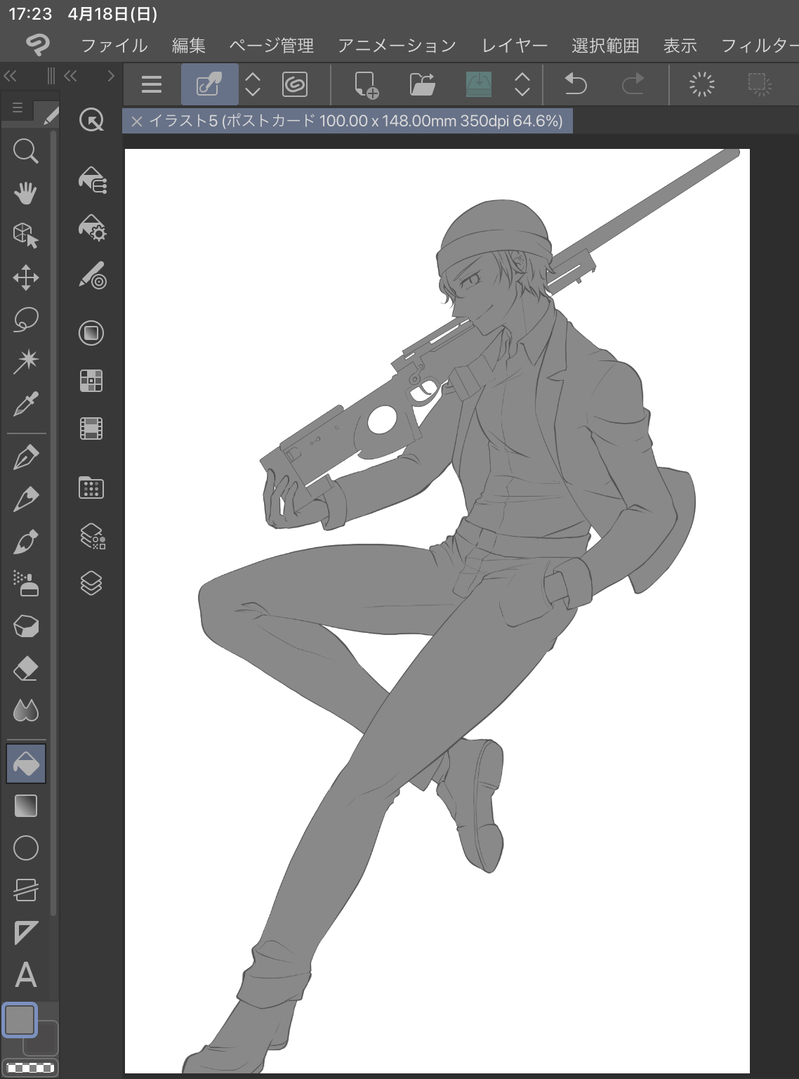Select the 3D Object operation tool
This screenshot has width=799, height=1079.
[25, 235]
